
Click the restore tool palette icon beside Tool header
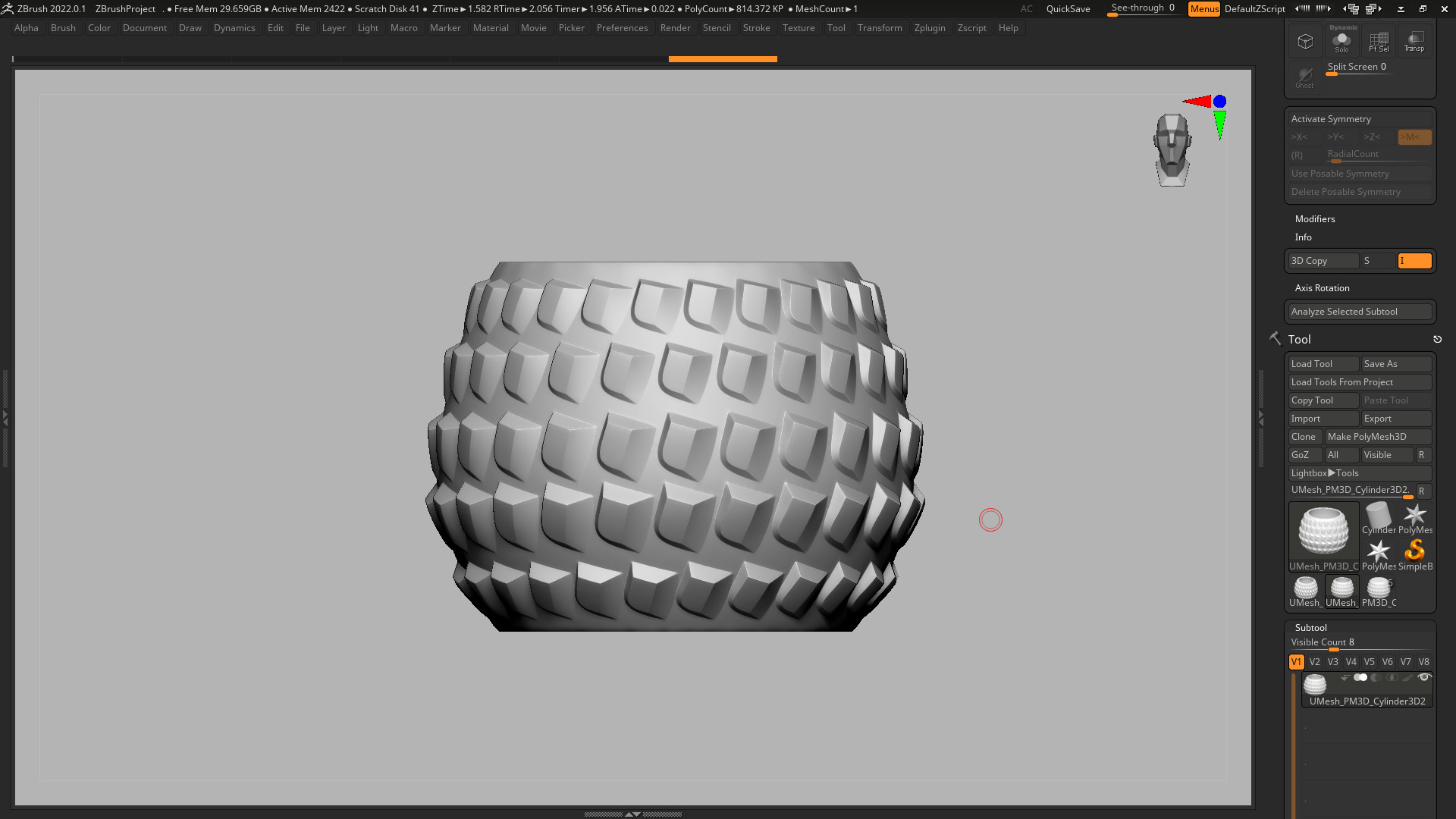pos(1437,340)
